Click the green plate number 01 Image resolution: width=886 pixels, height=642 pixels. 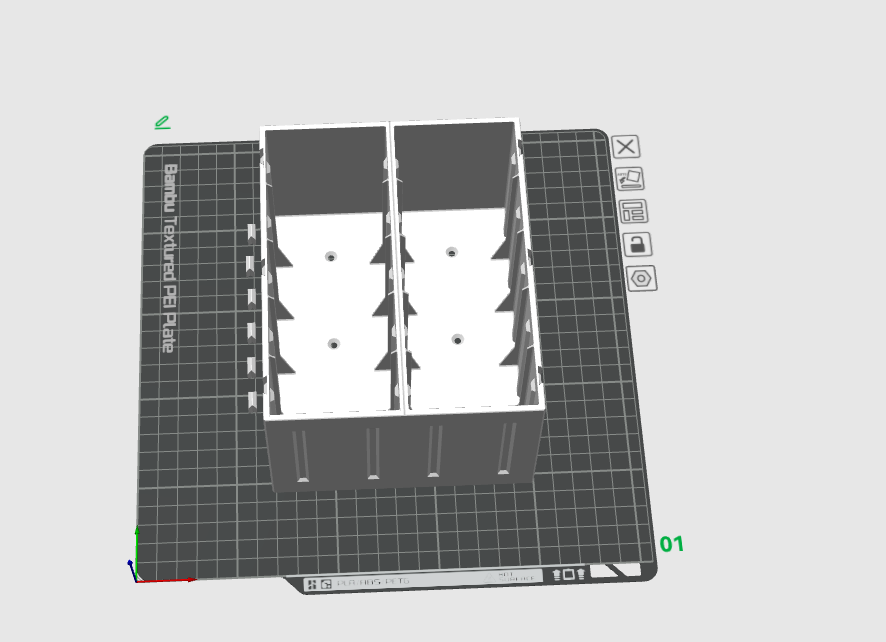[672, 544]
